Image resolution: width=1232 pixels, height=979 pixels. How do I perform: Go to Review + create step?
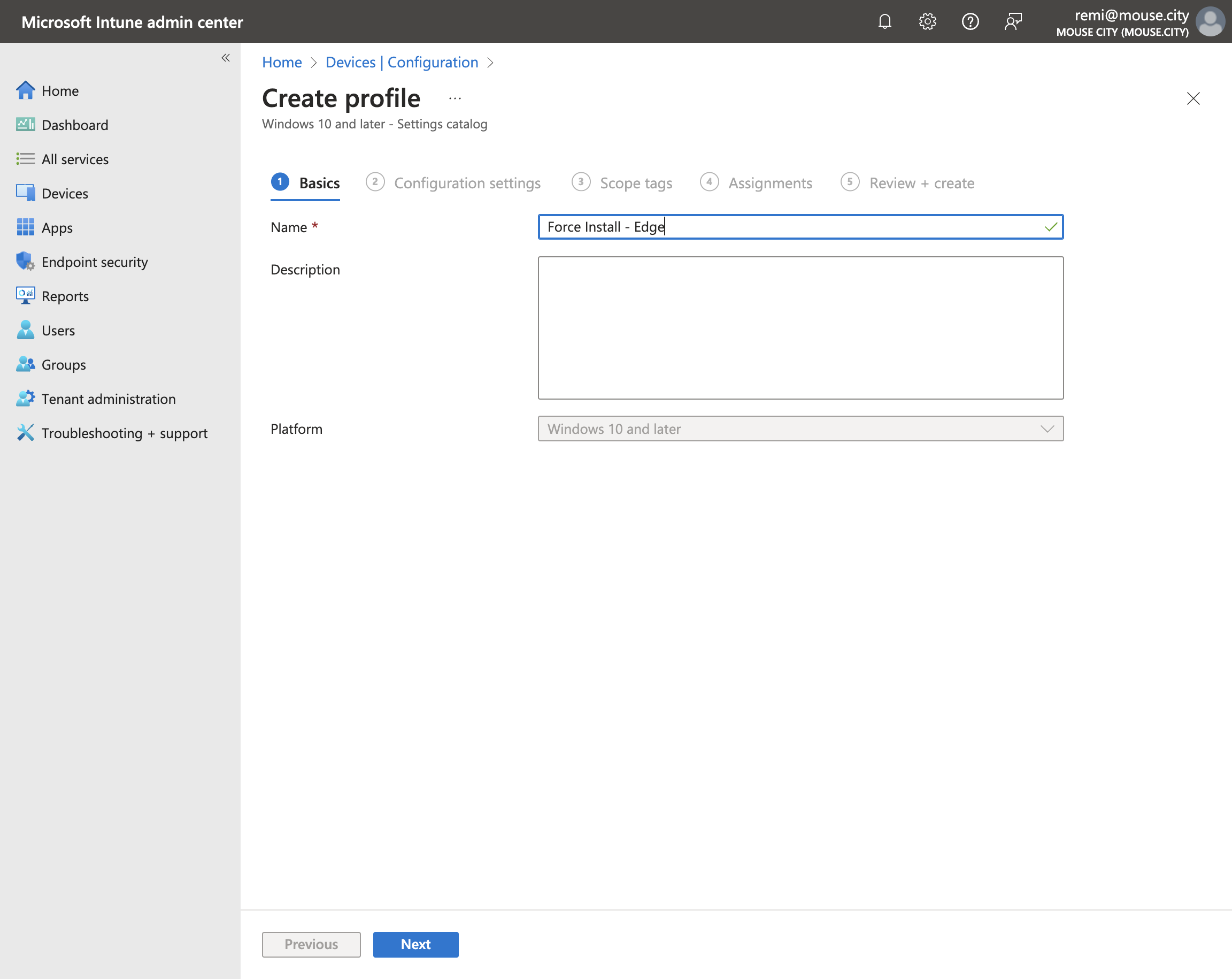point(907,183)
